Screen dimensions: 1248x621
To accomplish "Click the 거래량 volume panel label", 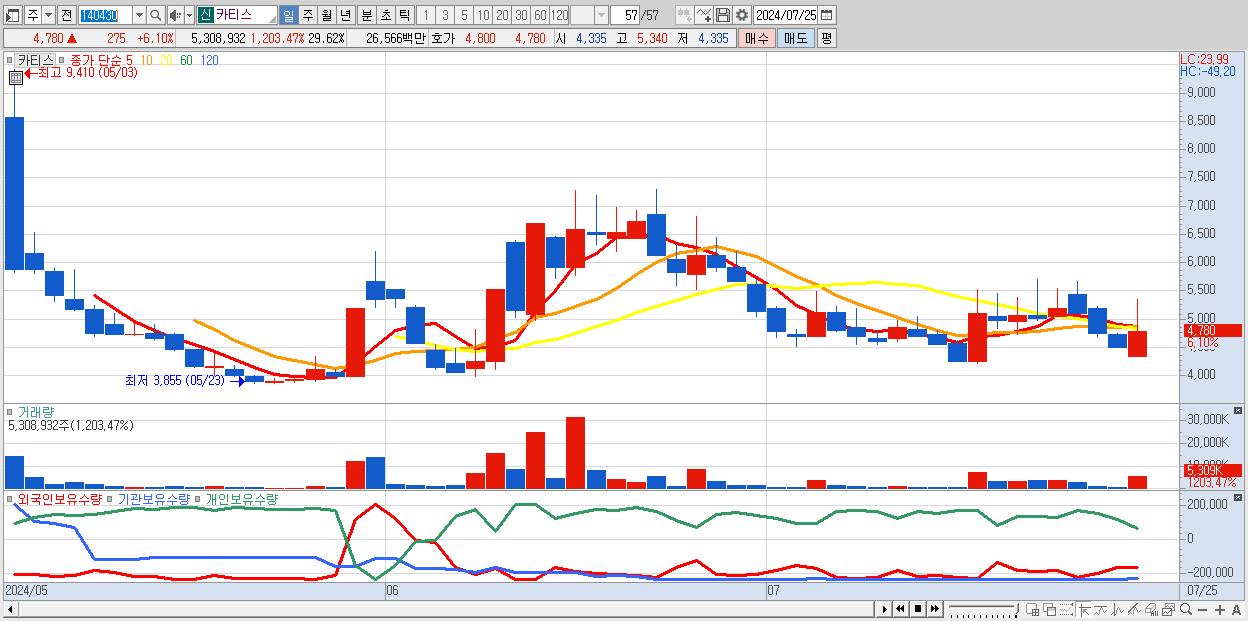I will coord(36,412).
